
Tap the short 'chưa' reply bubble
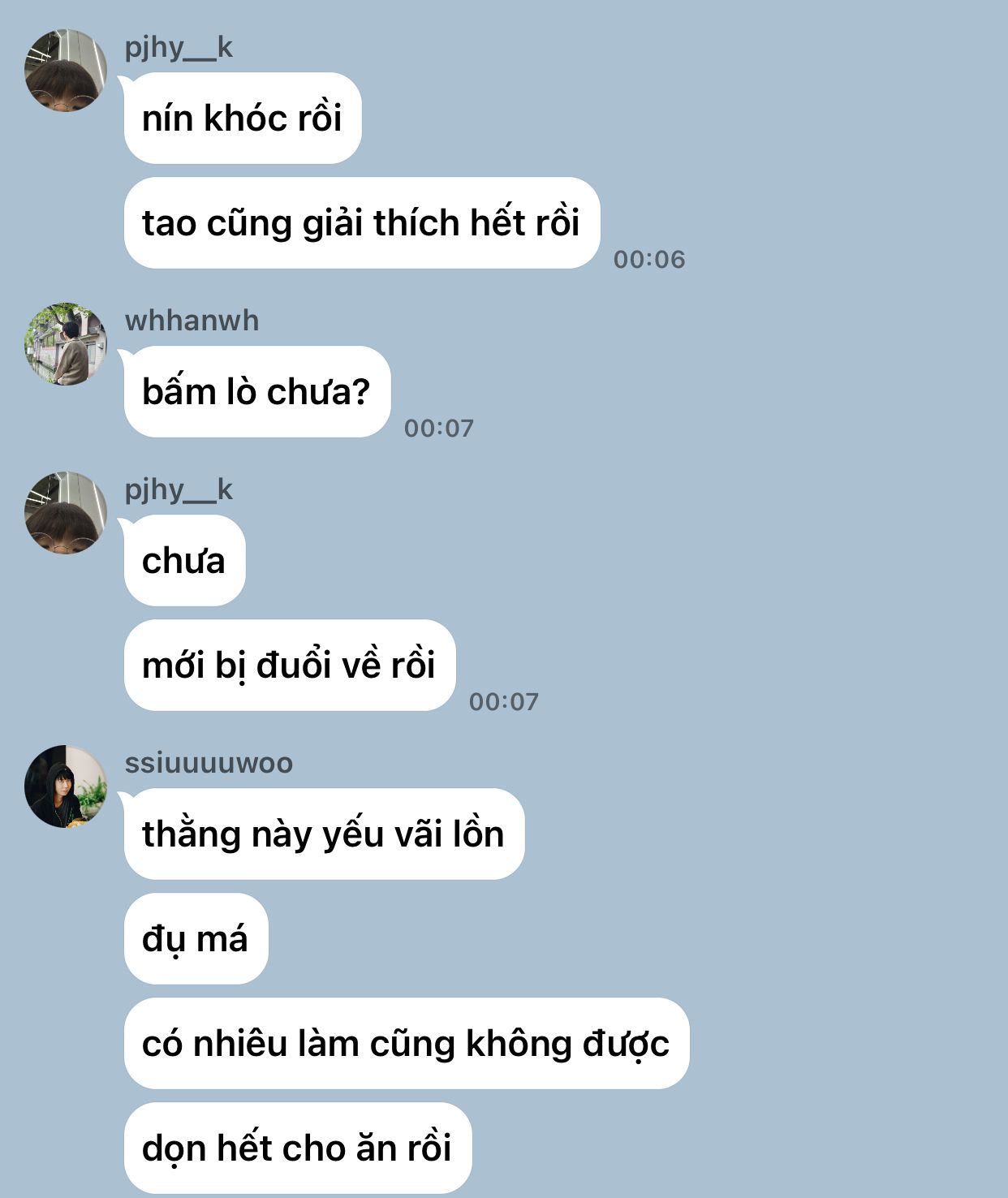[184, 561]
